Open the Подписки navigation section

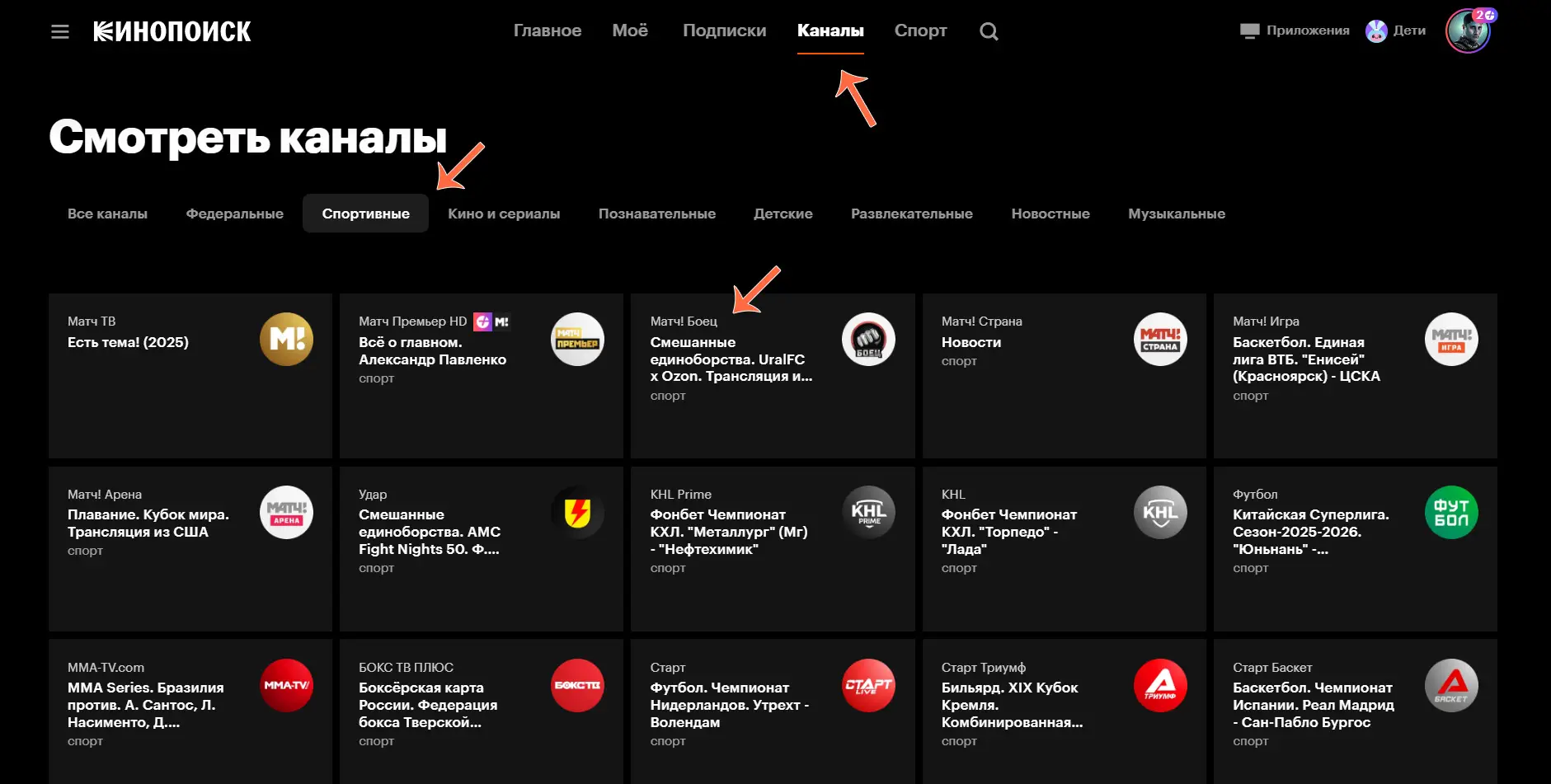(724, 31)
